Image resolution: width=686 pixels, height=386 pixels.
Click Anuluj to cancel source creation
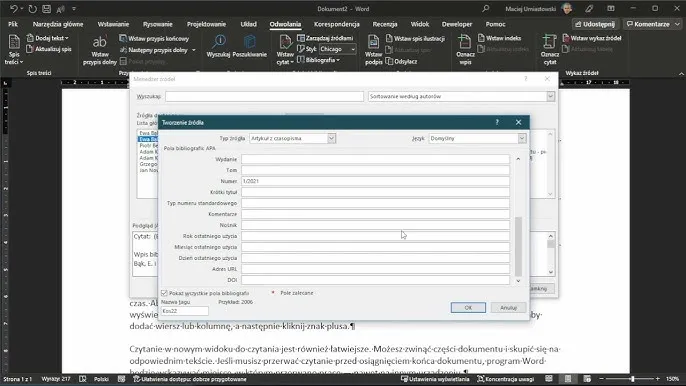click(x=508, y=308)
